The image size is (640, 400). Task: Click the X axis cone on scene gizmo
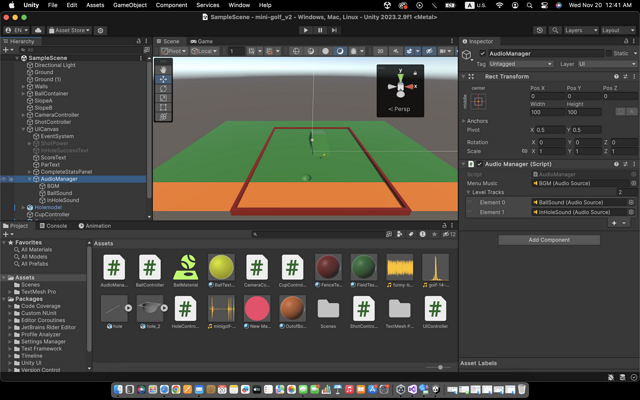pyautogui.click(x=410, y=87)
